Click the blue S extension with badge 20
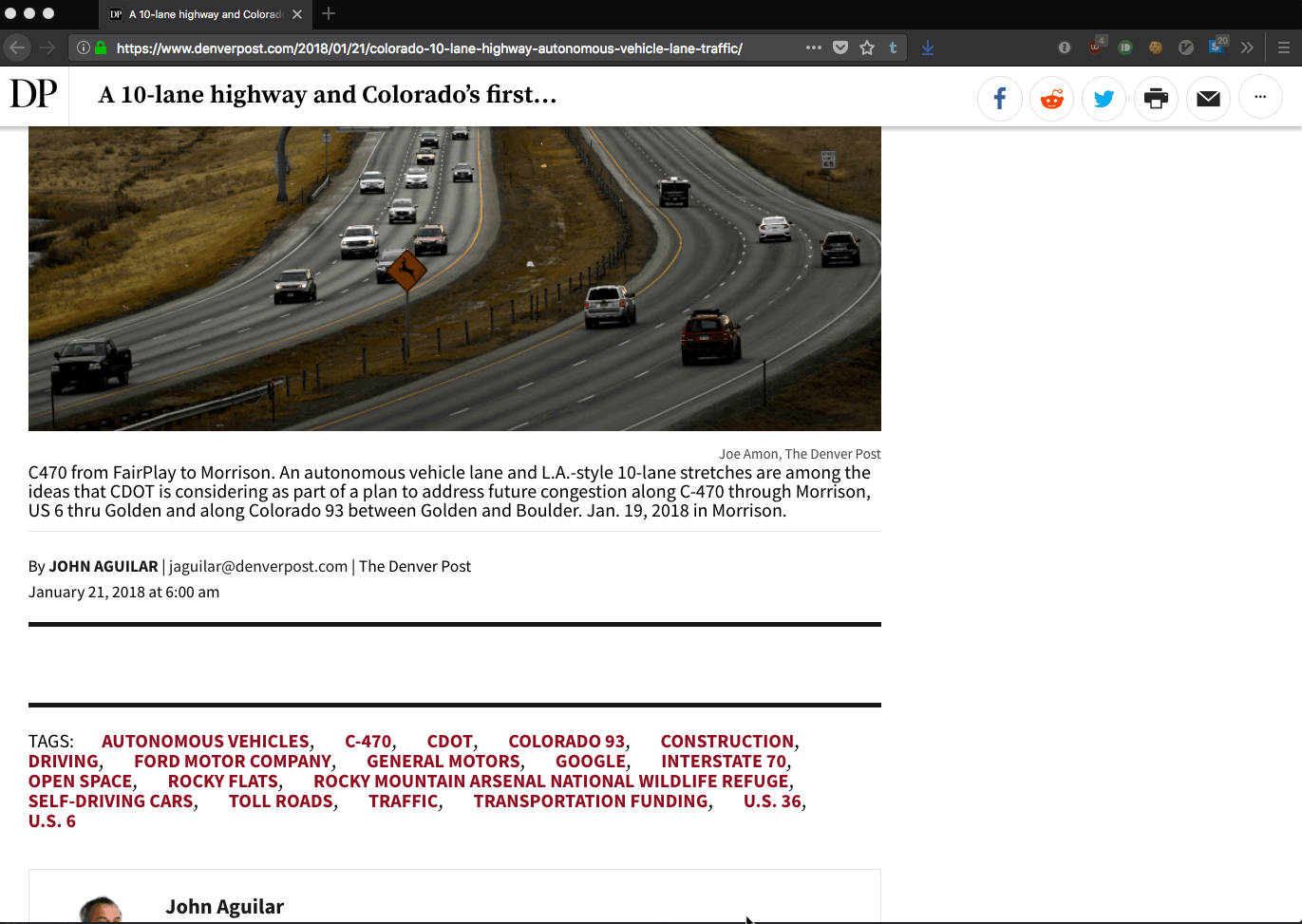 (1217, 46)
